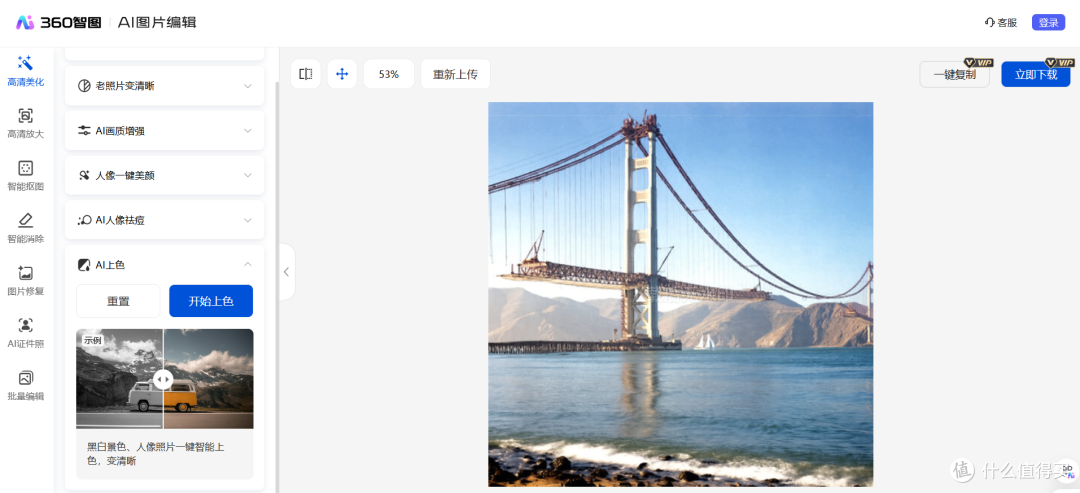Collapse the AI上色 section

pyautogui.click(x=248, y=264)
